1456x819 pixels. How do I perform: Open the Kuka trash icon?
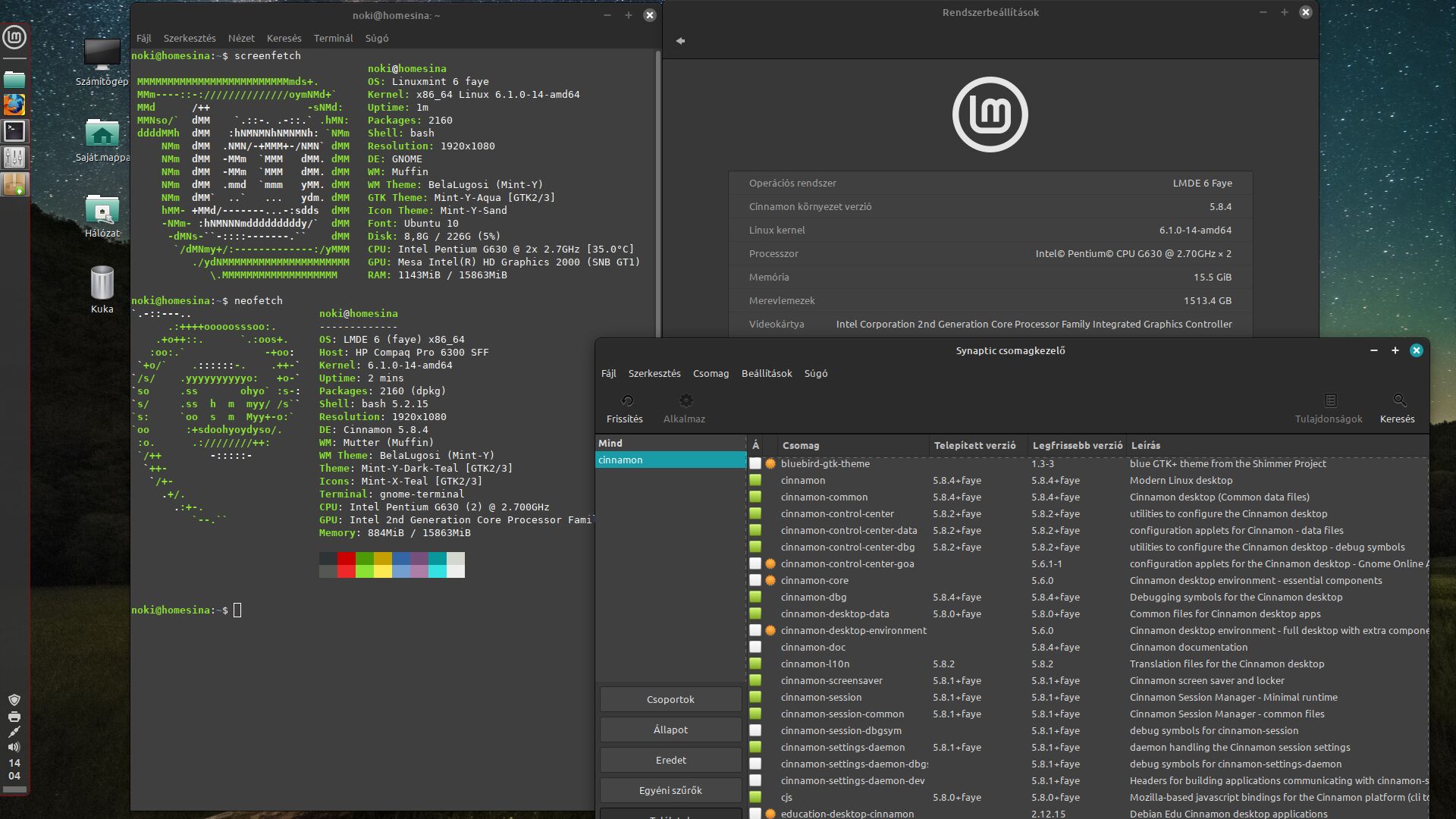[x=102, y=290]
